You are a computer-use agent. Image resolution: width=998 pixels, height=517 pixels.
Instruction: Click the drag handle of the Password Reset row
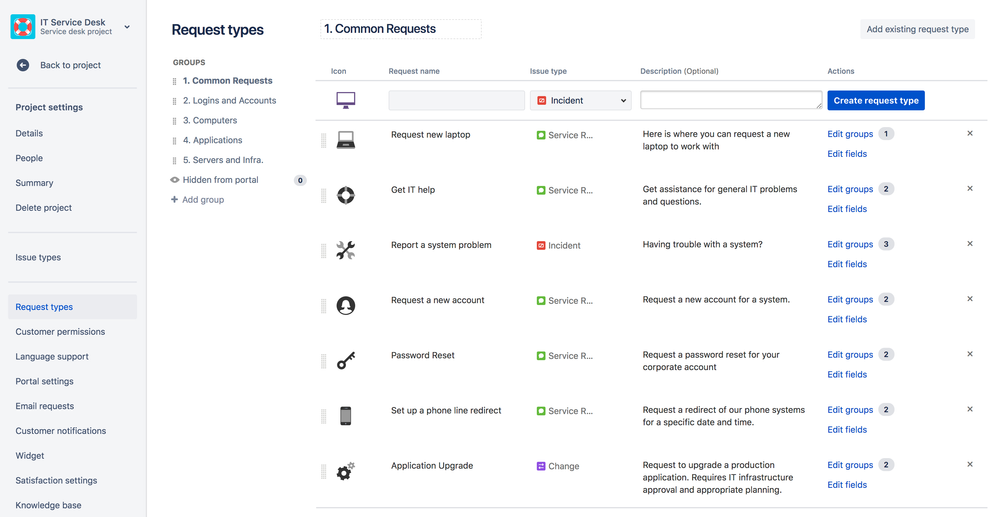323,361
